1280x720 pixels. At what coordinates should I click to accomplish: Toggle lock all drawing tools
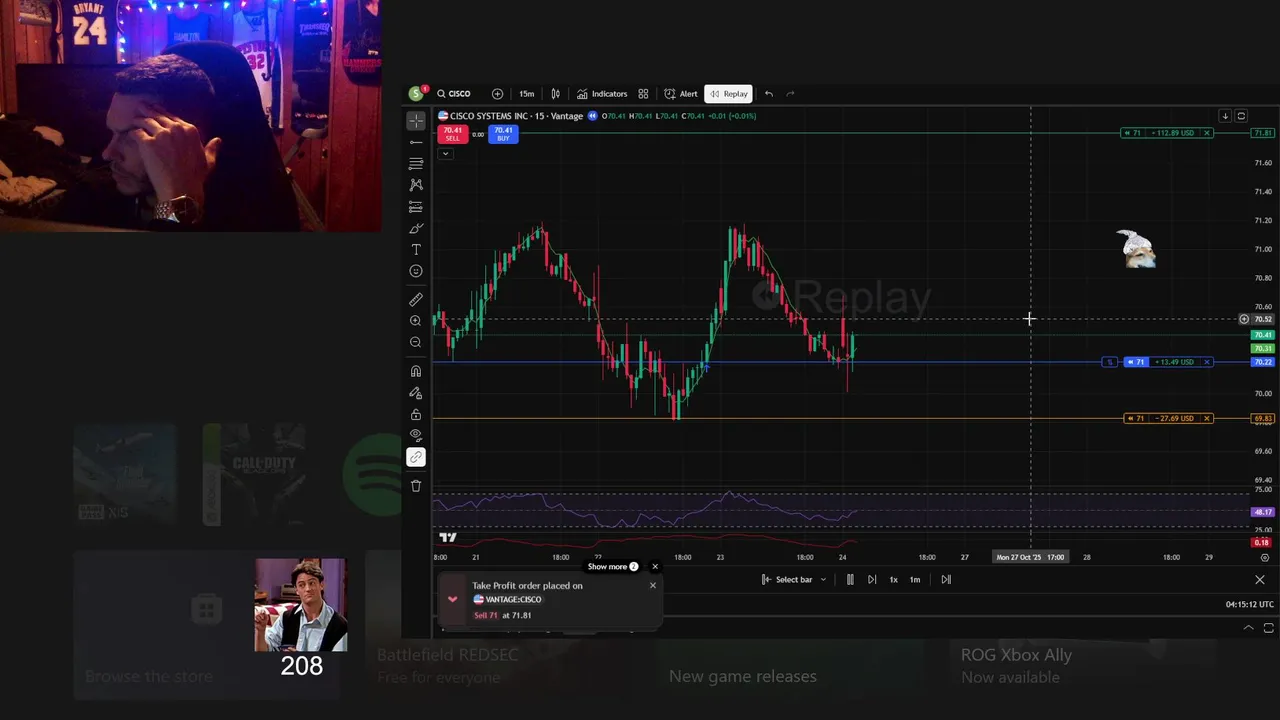coord(416,414)
